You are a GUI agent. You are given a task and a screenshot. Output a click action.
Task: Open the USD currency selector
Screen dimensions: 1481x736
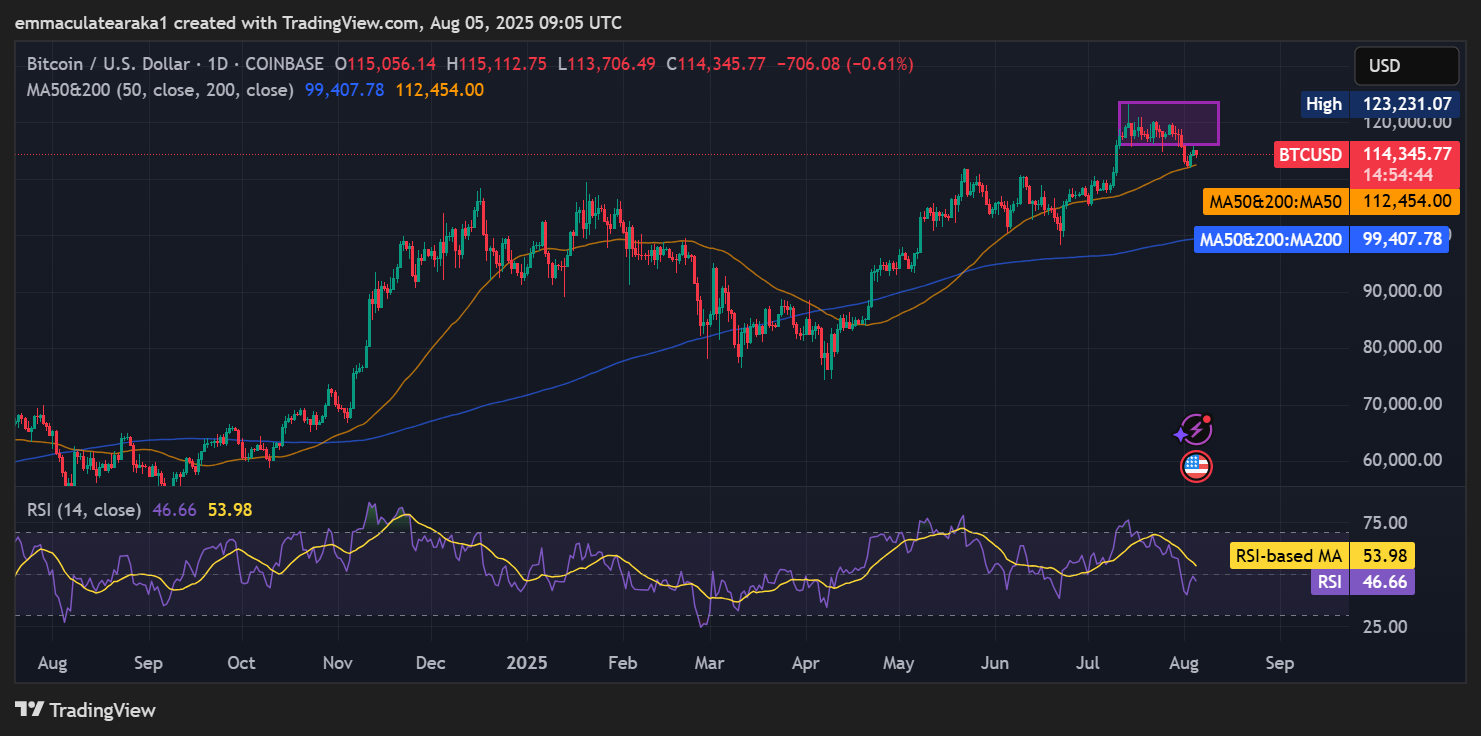click(x=1406, y=66)
